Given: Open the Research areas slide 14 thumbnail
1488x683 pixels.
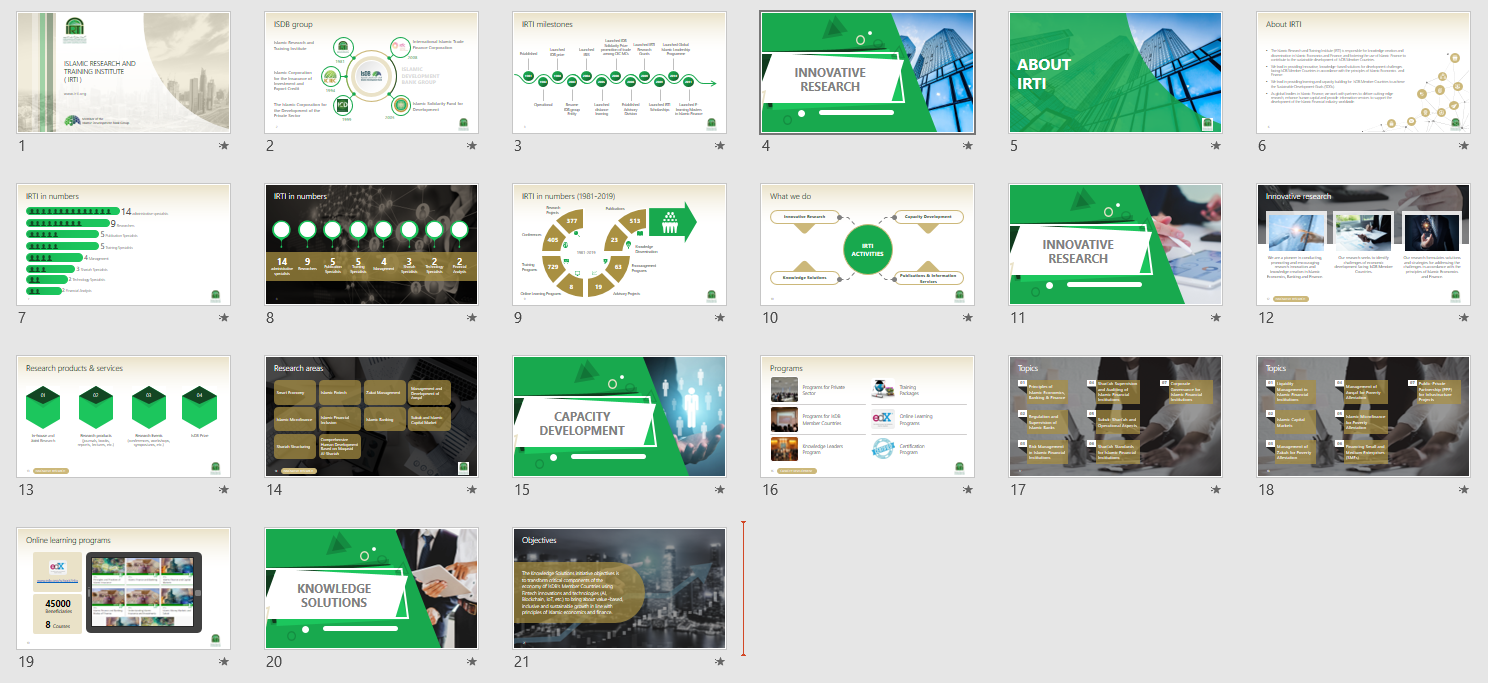Looking at the screenshot, I should 371,416.
